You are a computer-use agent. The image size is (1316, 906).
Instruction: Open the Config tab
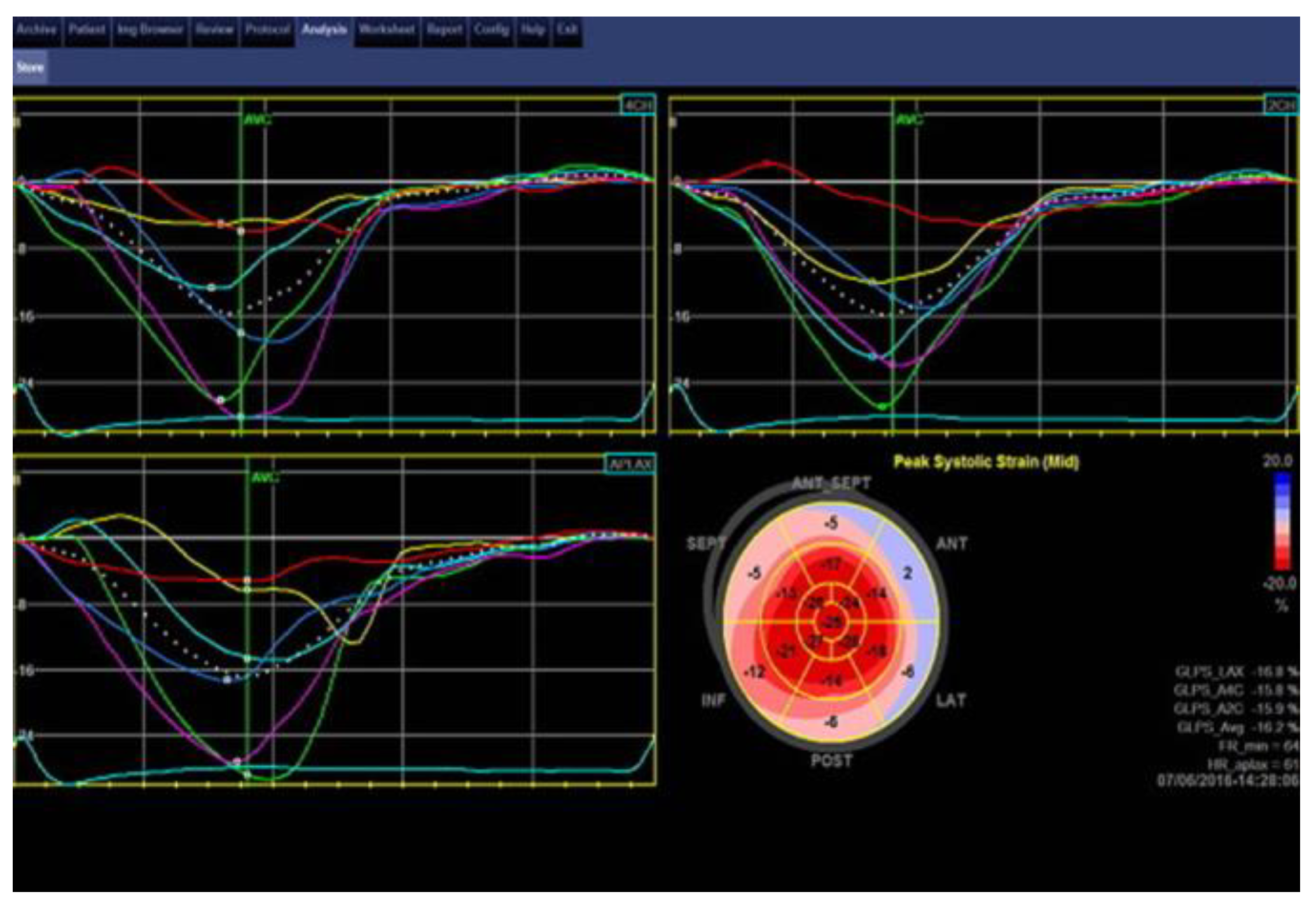(x=491, y=30)
